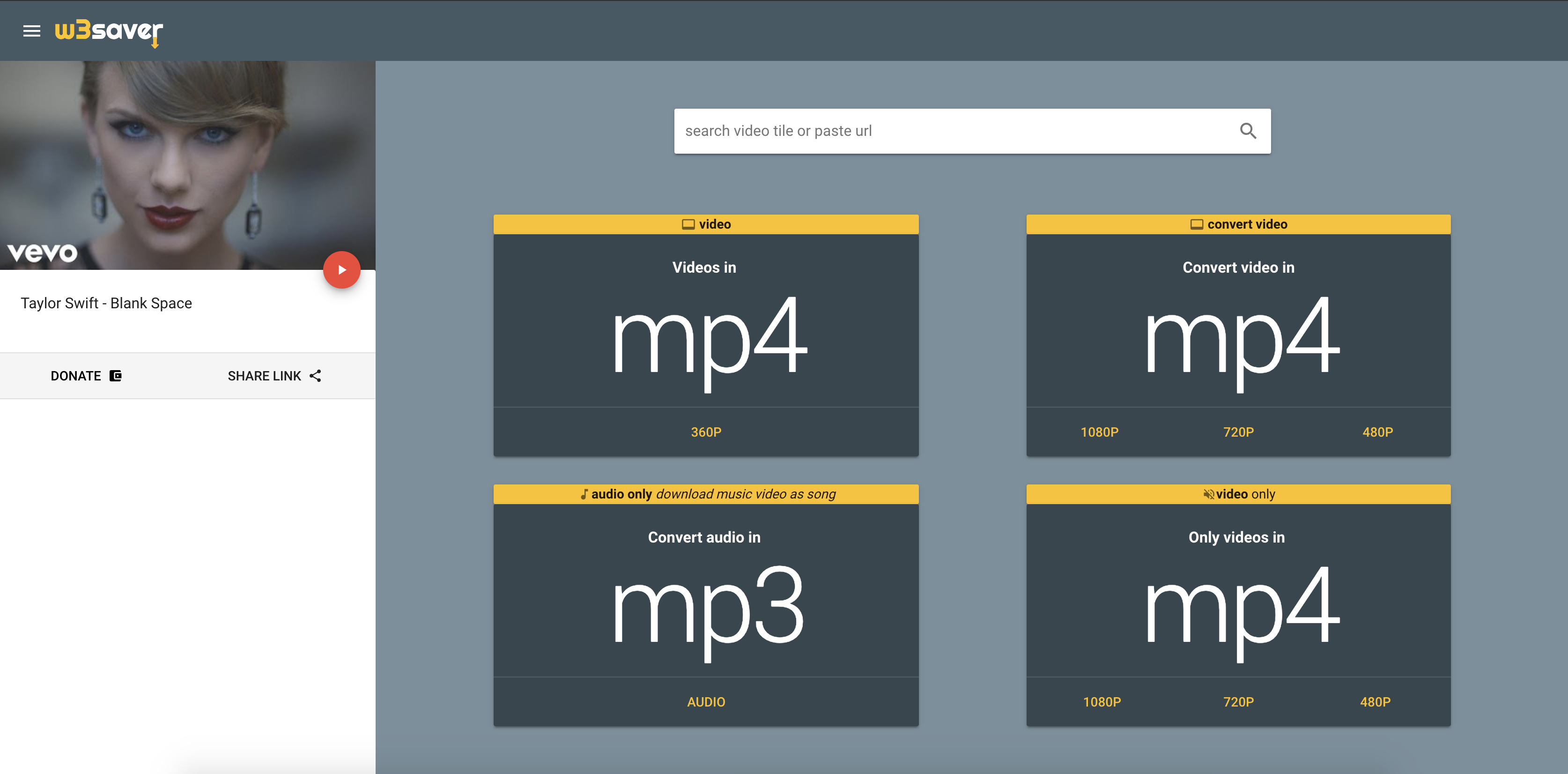Click the Taylor Swift video thumbnail

[x=187, y=165]
